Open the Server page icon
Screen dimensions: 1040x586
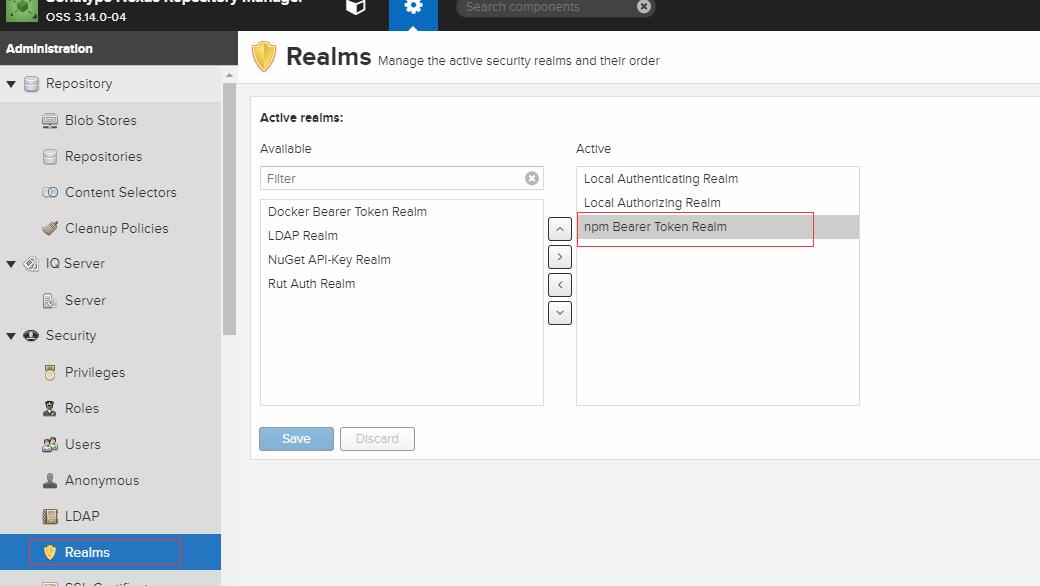click(x=50, y=300)
